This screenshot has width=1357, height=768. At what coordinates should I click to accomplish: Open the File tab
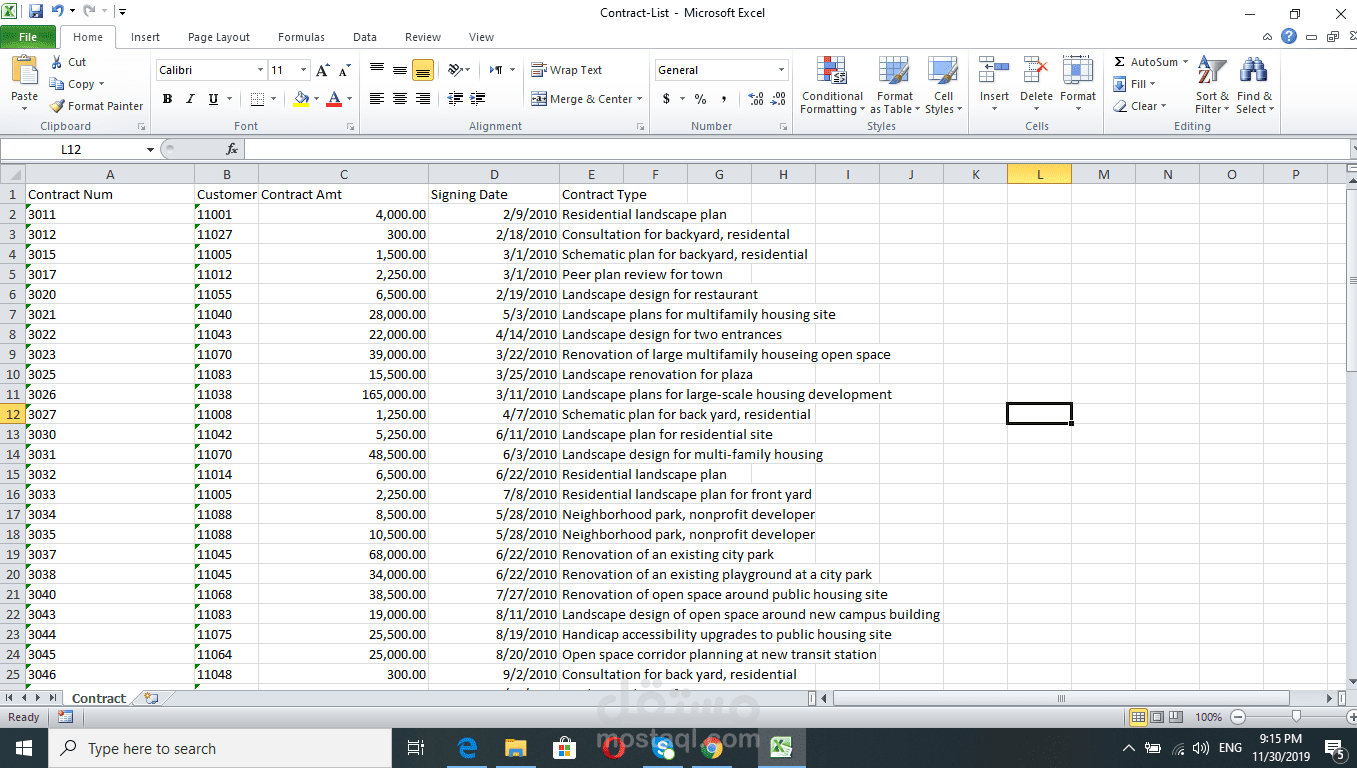(28, 37)
